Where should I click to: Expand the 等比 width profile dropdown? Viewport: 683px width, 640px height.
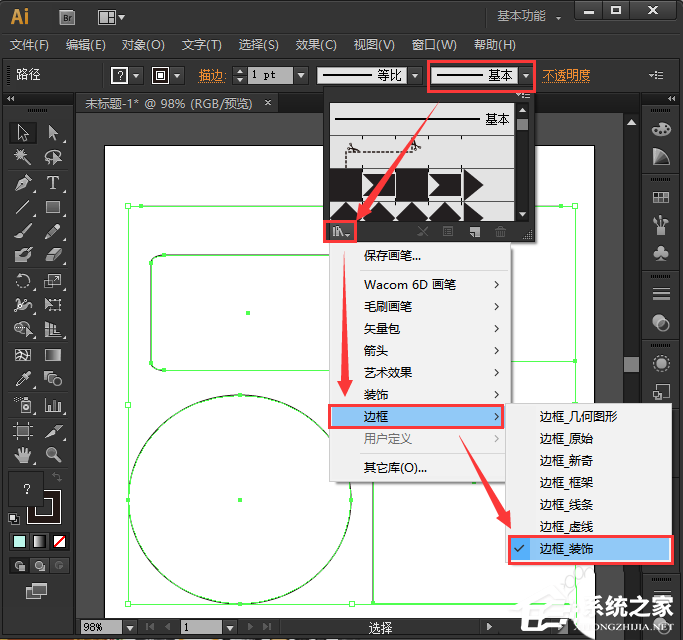point(413,76)
